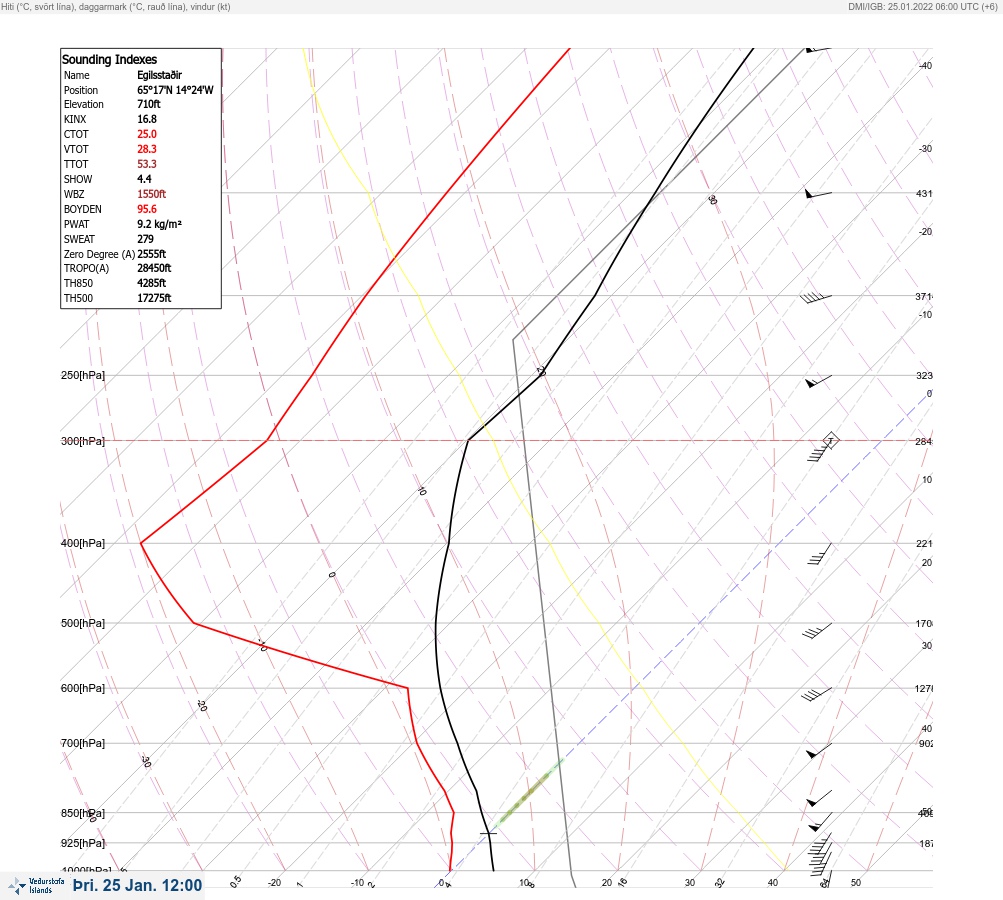Click the wind barb beside the 371 altitude label
The width and height of the screenshot is (1003, 900).
pos(816,297)
